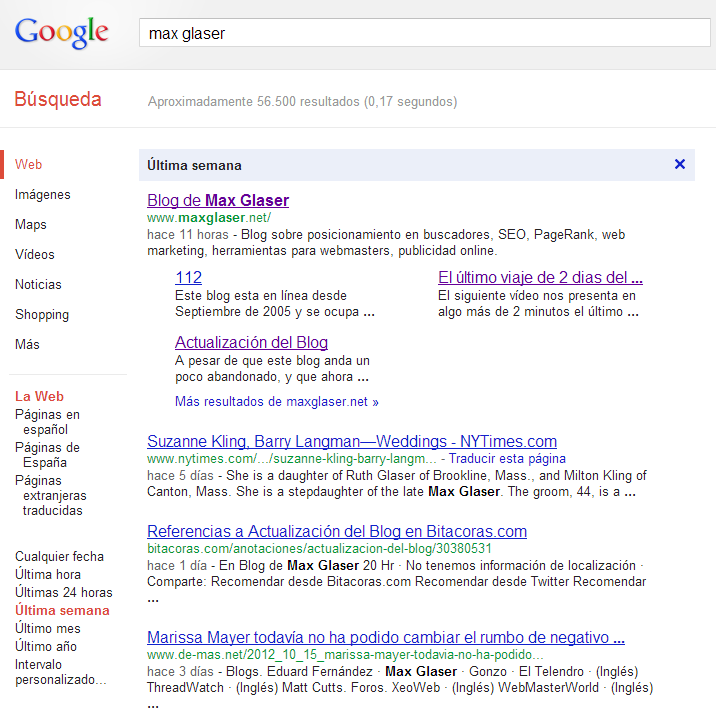Viewport: 716px width, 714px height.
Task: Expand the Más categories option
Action: click(27, 344)
